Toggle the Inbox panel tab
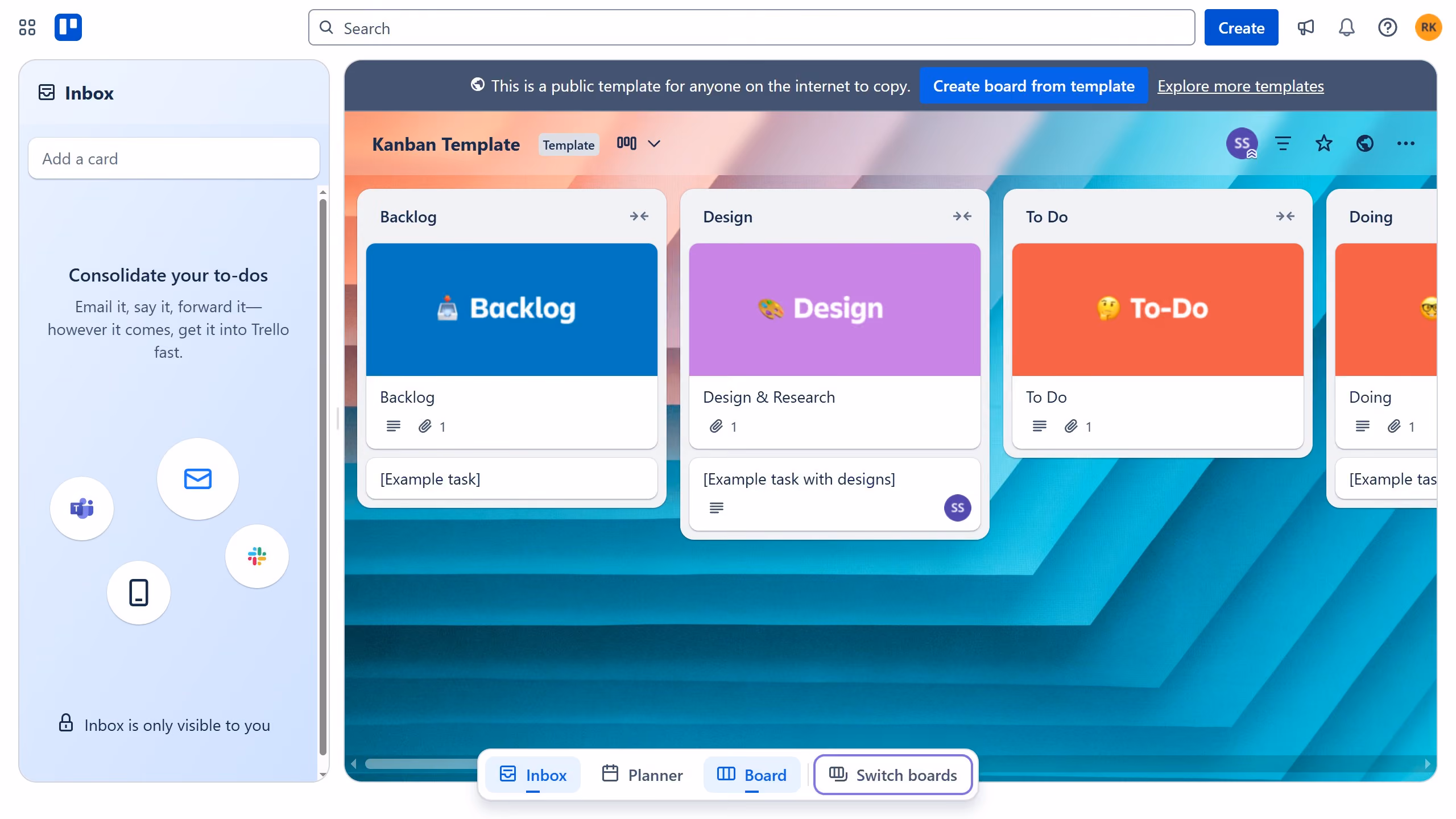 point(533,775)
